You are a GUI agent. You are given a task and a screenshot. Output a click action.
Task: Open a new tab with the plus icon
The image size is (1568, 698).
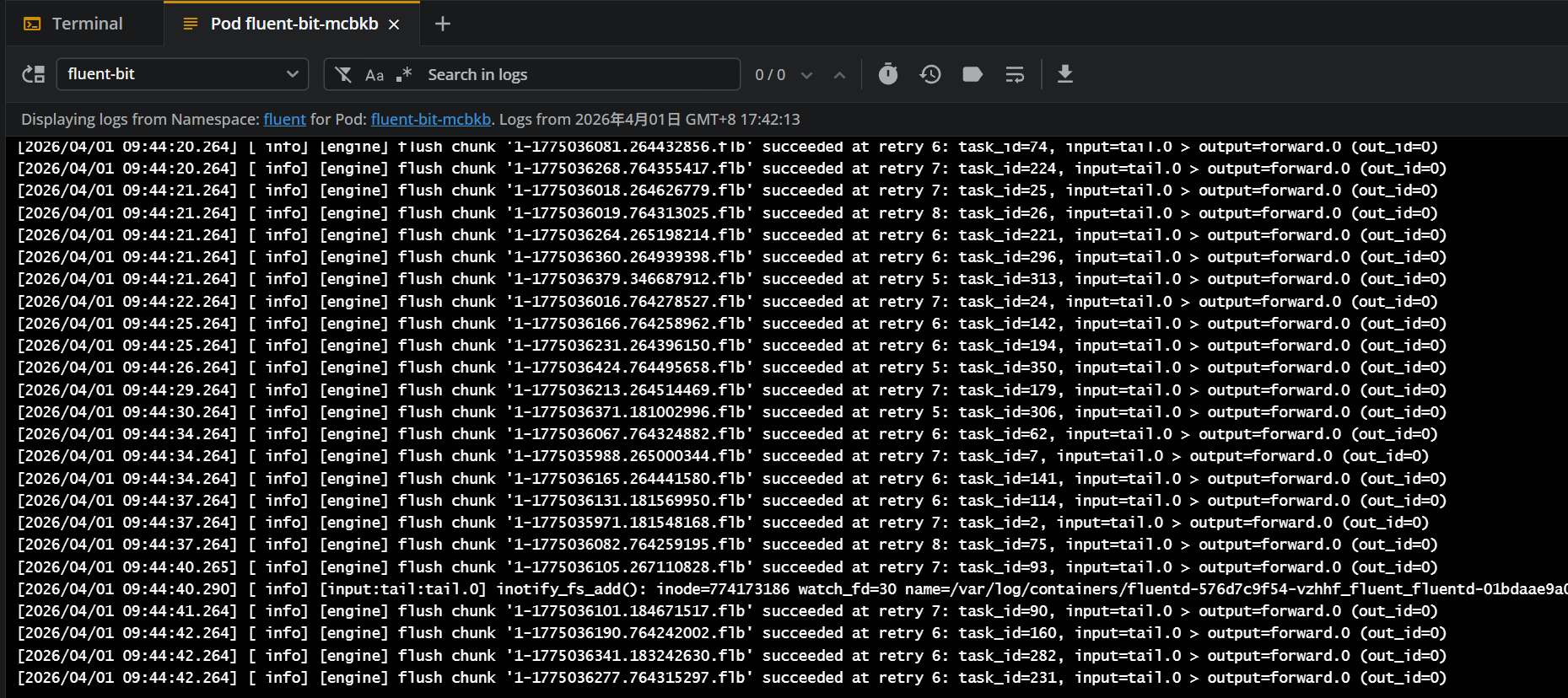[x=443, y=24]
